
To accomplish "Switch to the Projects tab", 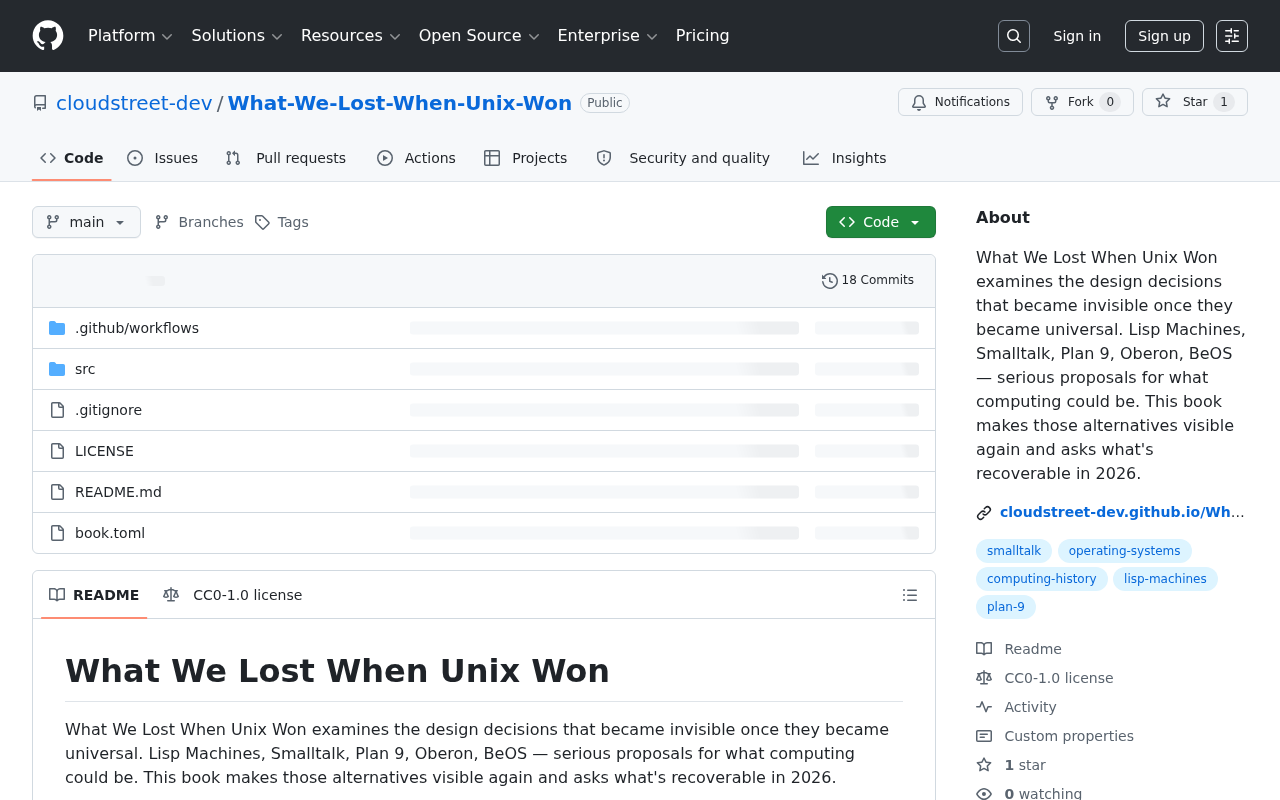I will pos(525,158).
